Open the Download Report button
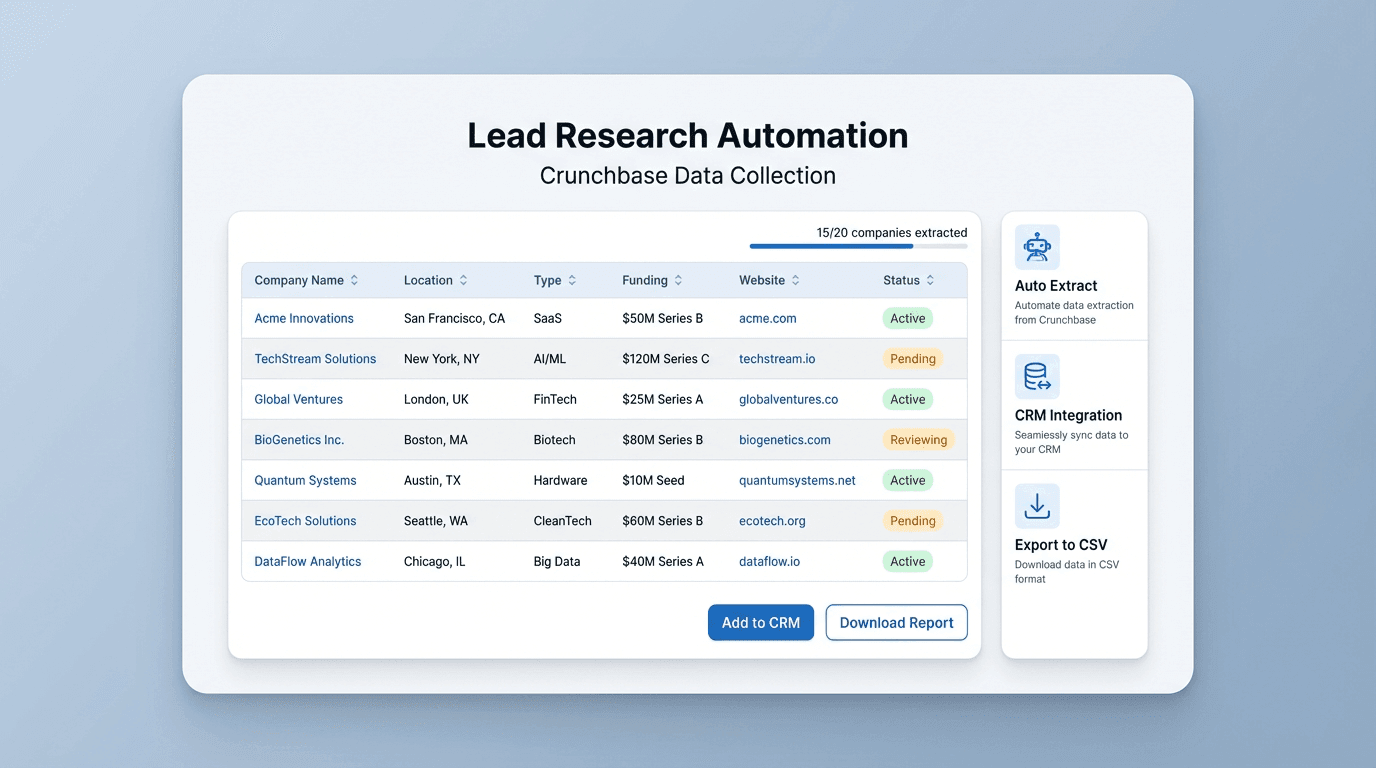 [896, 622]
